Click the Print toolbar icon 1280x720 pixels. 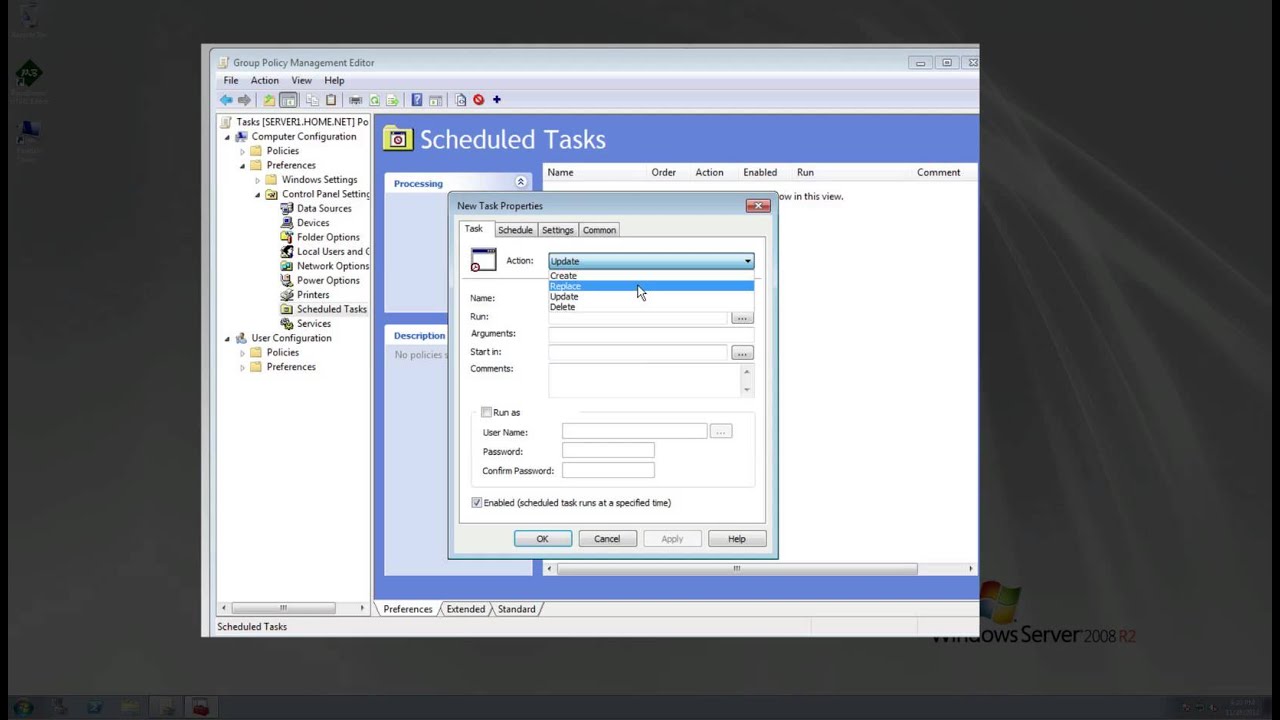pyautogui.click(x=355, y=100)
